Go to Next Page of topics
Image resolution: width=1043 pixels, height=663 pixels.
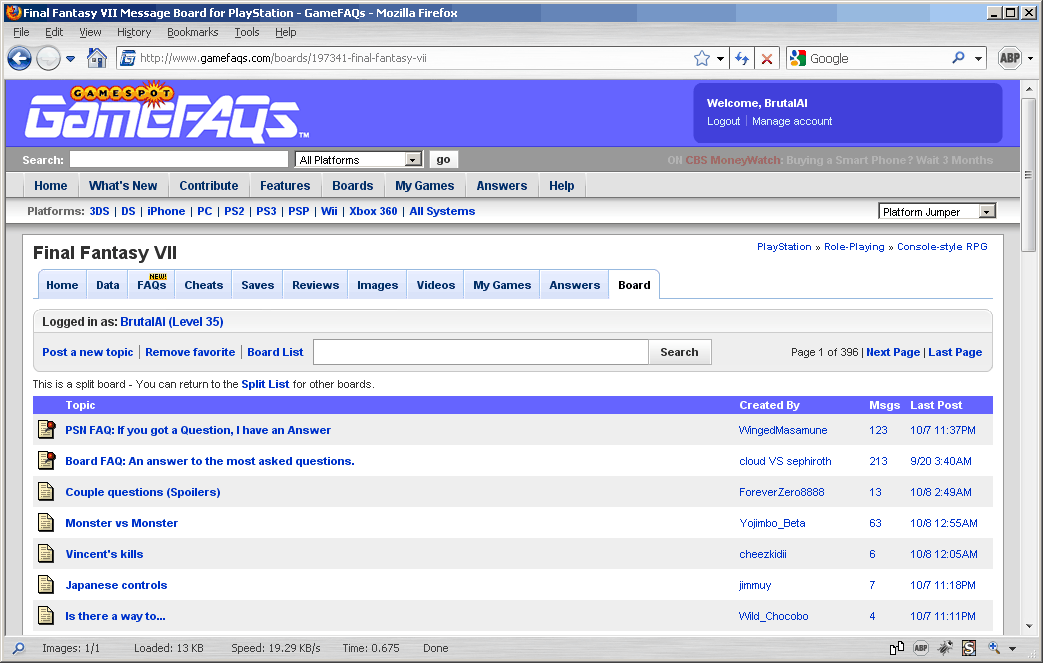click(x=892, y=352)
